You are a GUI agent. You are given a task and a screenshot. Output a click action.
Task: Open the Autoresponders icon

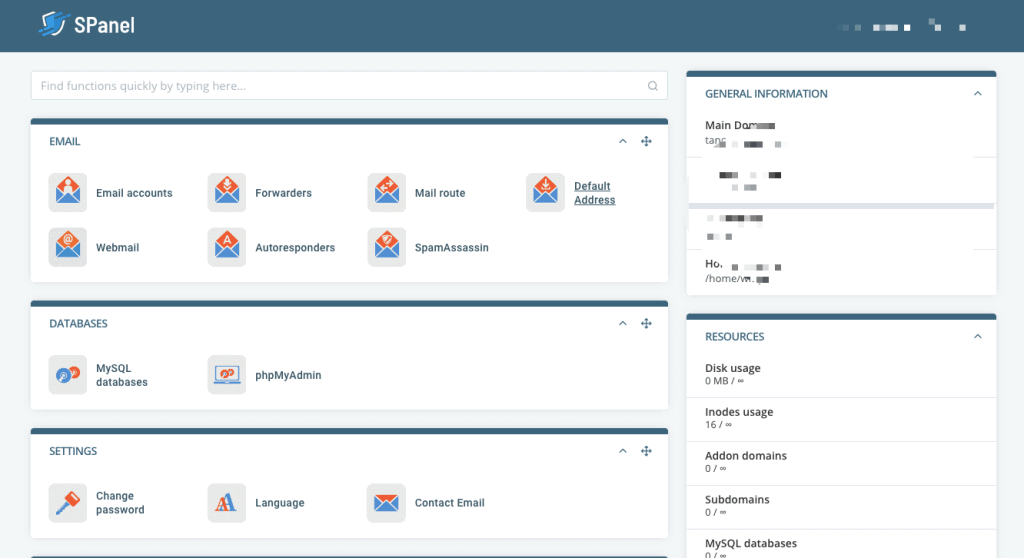pos(227,247)
